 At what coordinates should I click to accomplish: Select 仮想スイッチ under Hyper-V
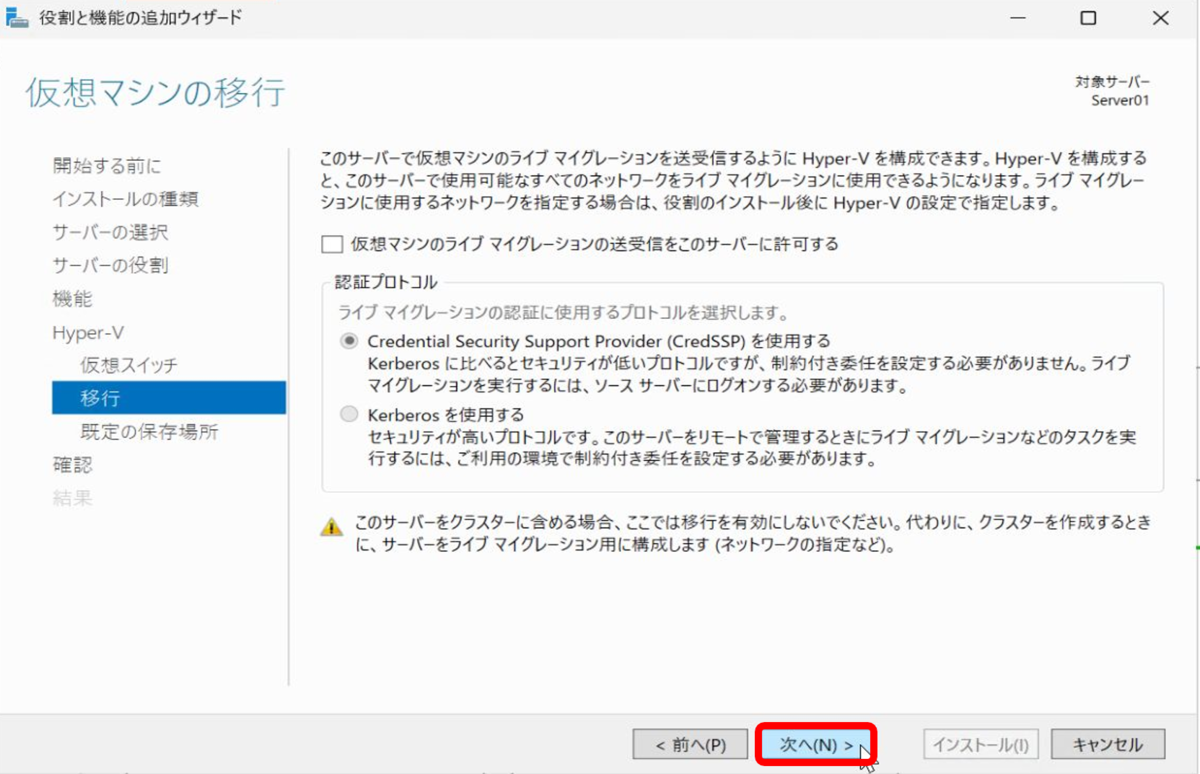click(x=129, y=365)
